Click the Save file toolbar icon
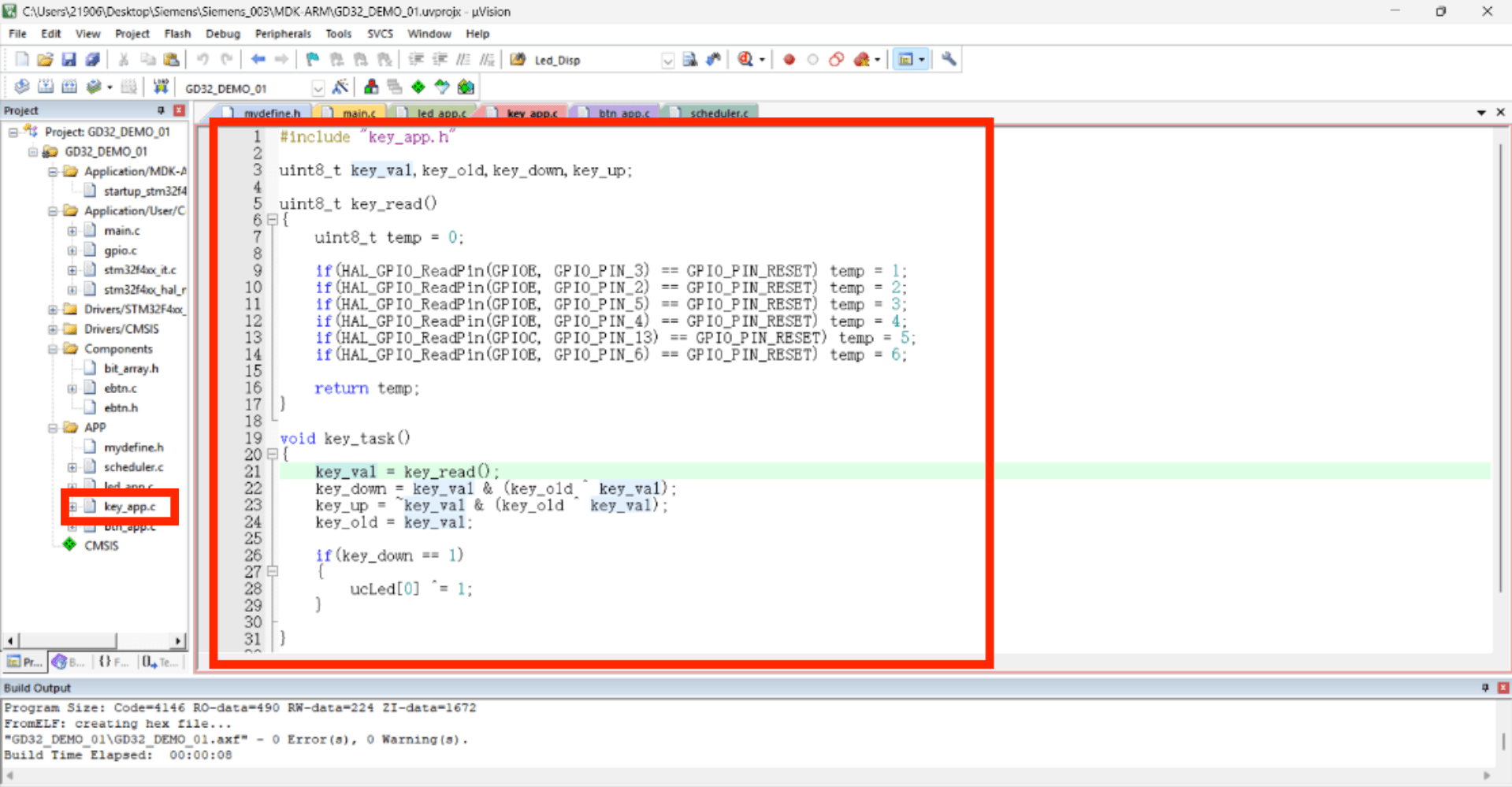The image size is (1512, 787). tap(69, 59)
